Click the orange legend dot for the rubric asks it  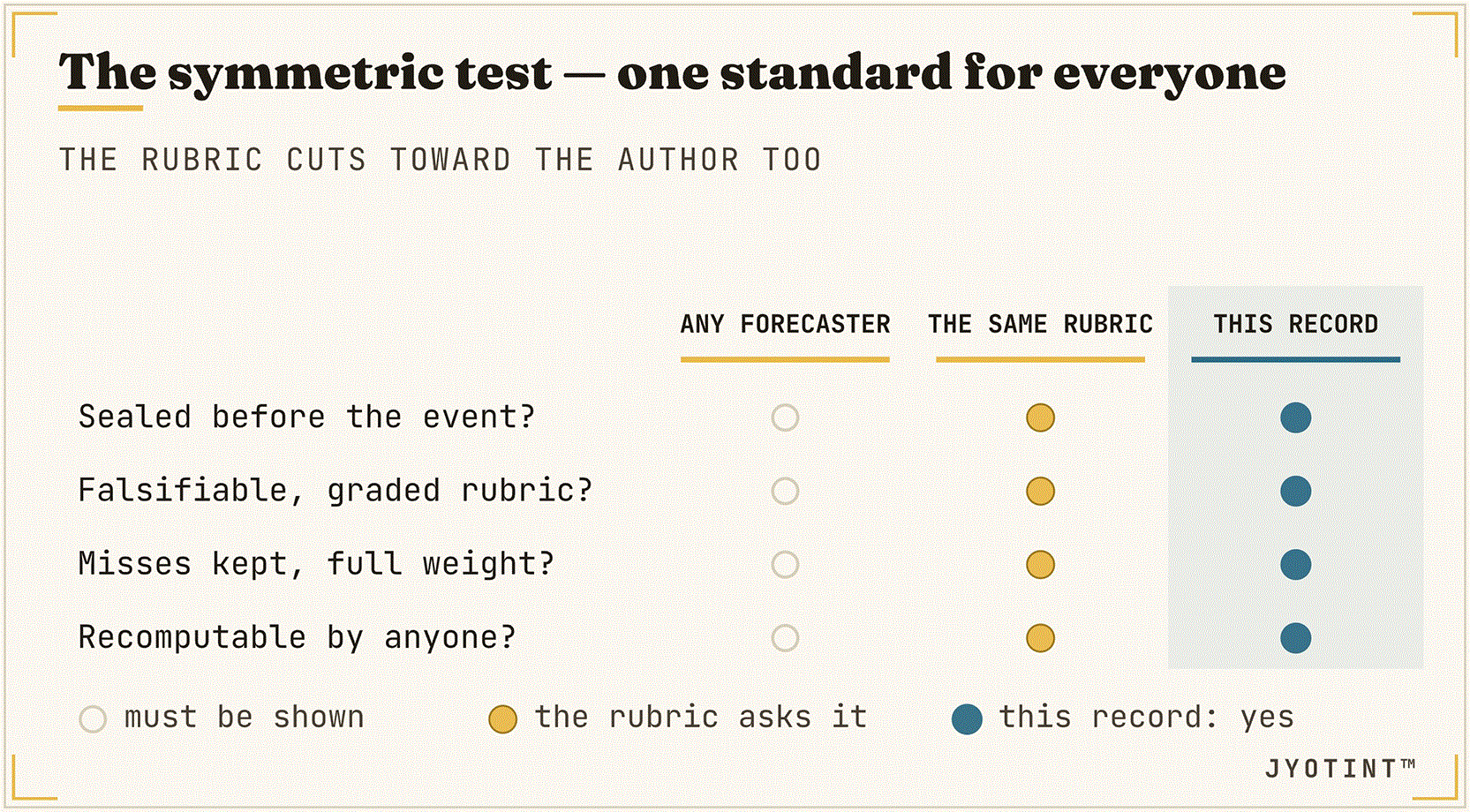point(502,719)
